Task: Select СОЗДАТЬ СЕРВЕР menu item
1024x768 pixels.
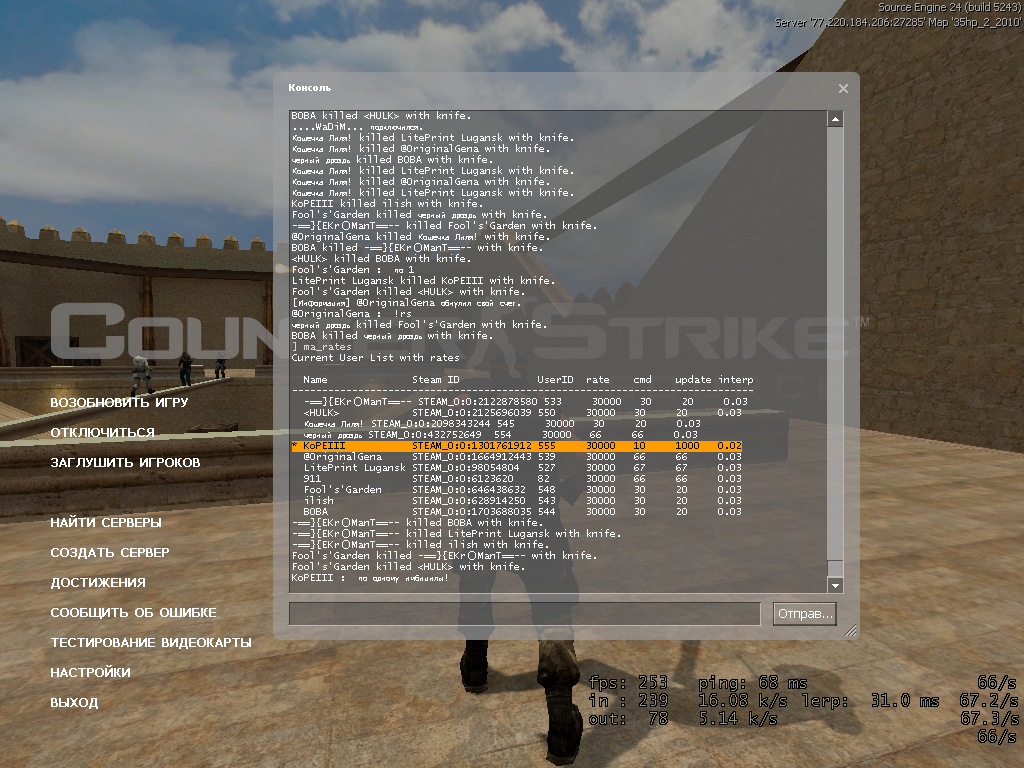Action: pos(110,552)
